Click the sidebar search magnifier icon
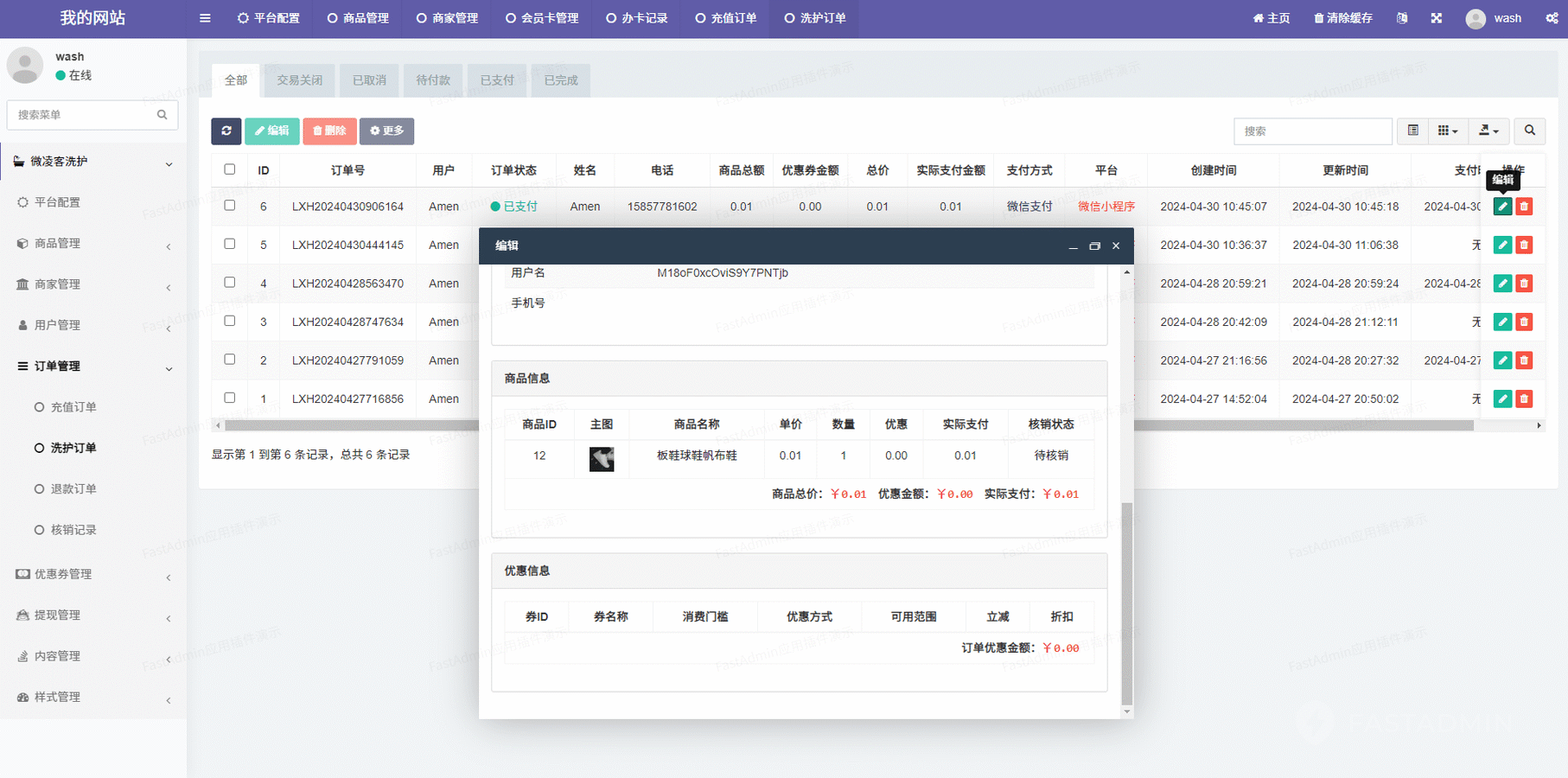The image size is (1568, 778). point(162,115)
